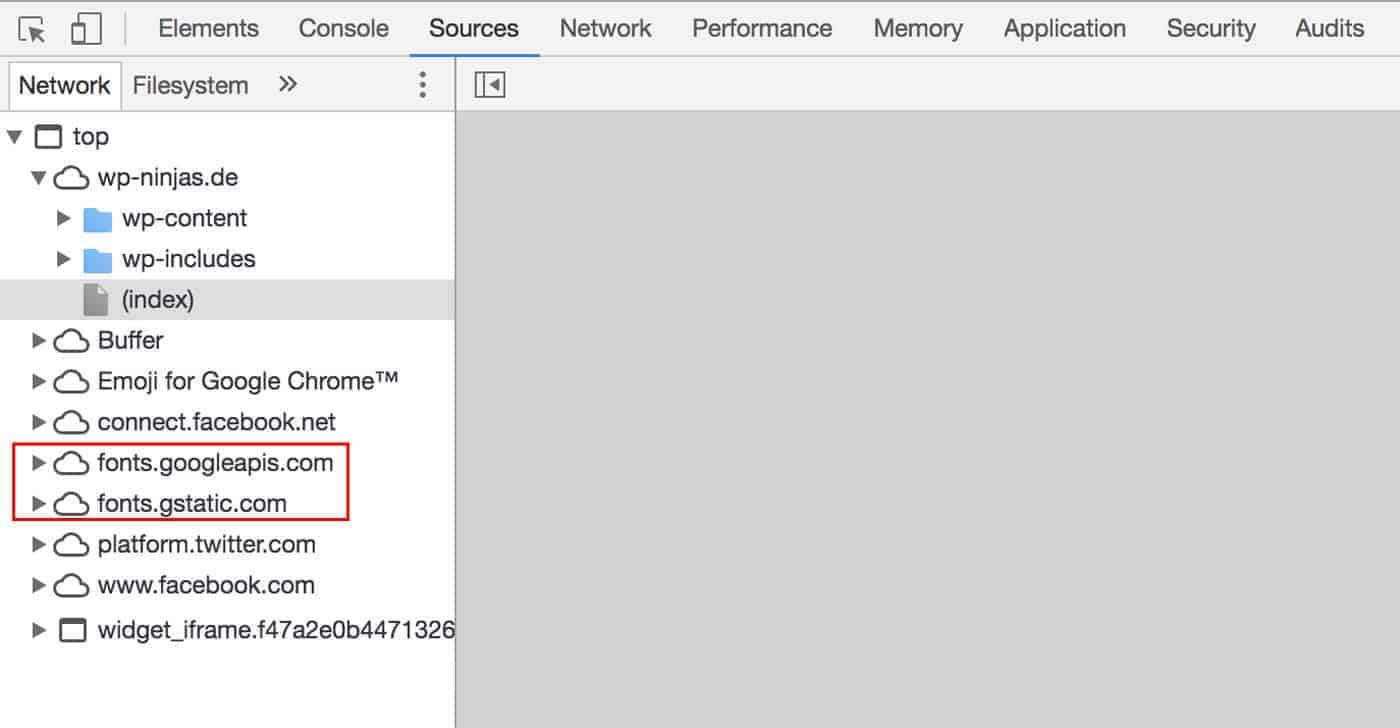The image size is (1400, 728).
Task: Toggle the device toolbar icon
Action: coord(86,29)
